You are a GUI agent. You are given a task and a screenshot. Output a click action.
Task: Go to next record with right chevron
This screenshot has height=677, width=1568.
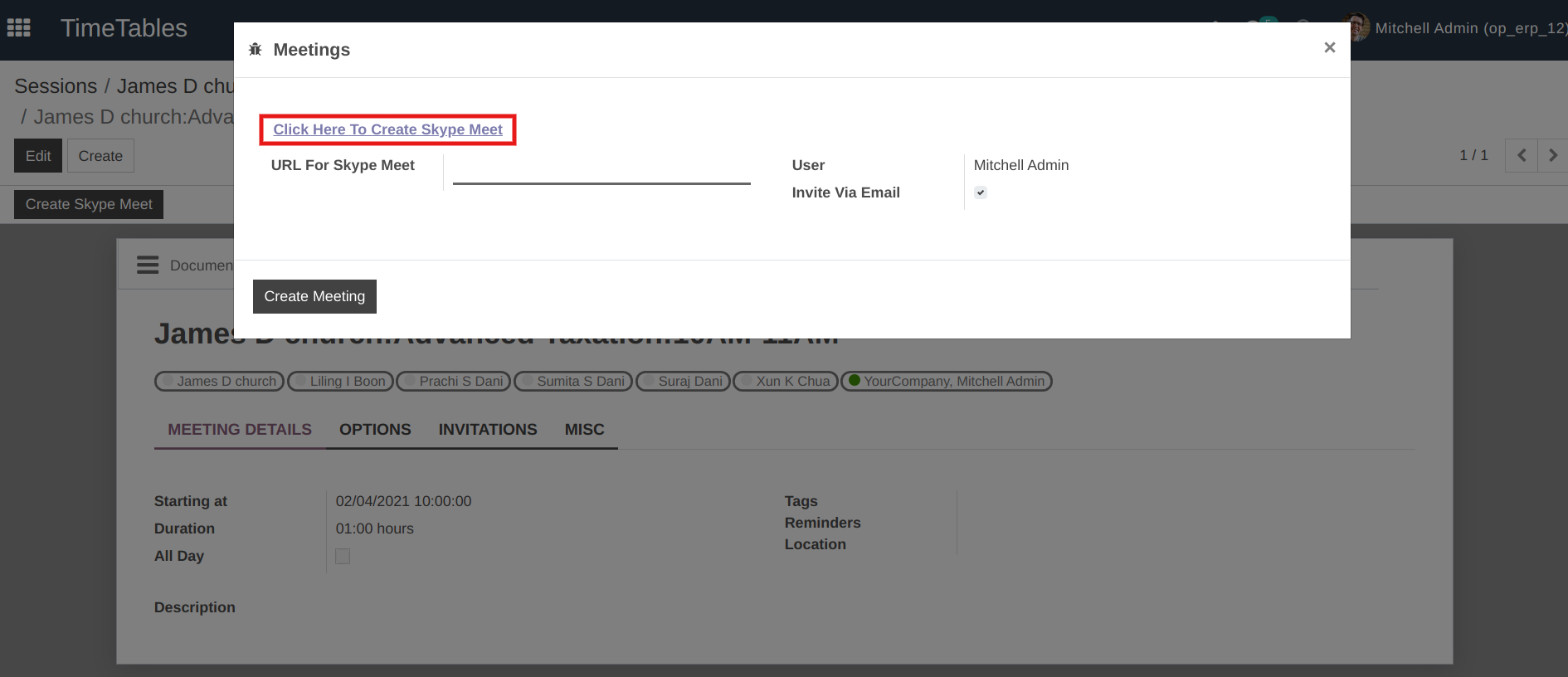coord(1553,155)
